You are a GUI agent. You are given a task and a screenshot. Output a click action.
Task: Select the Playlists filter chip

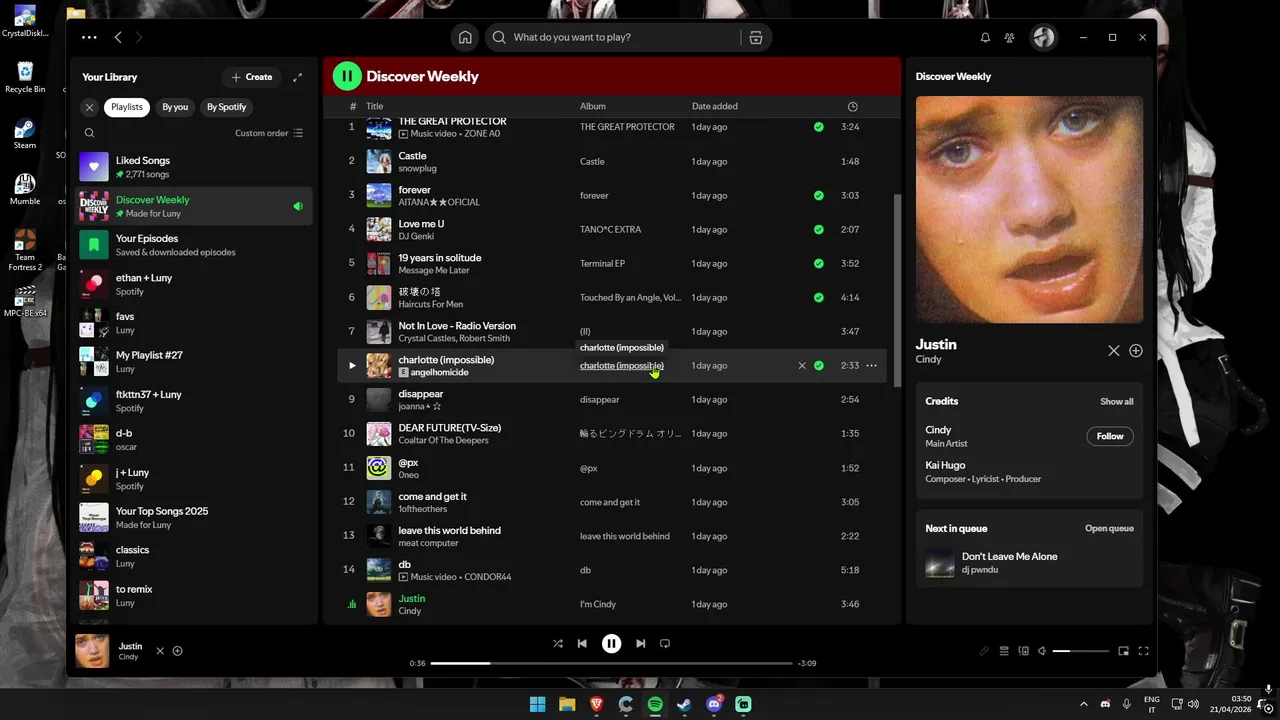pyautogui.click(x=127, y=107)
